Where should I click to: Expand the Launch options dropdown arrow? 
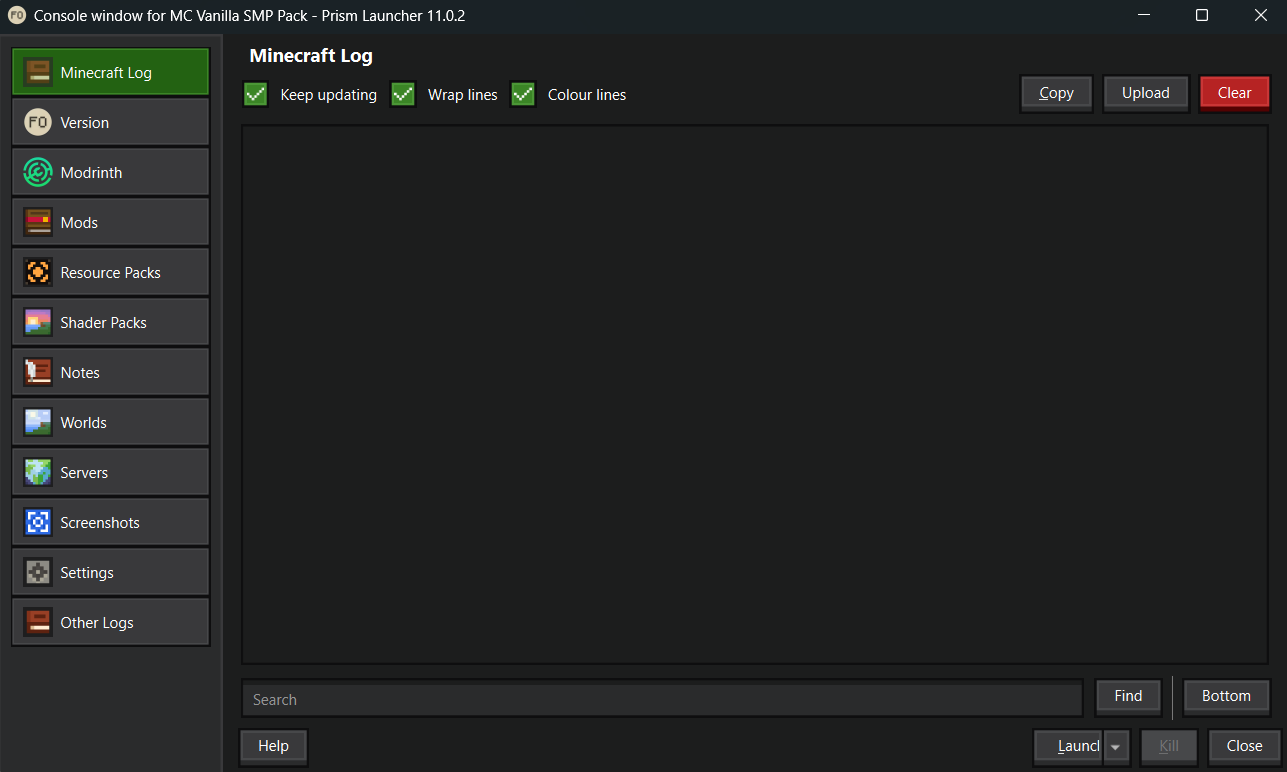pyautogui.click(x=1117, y=747)
